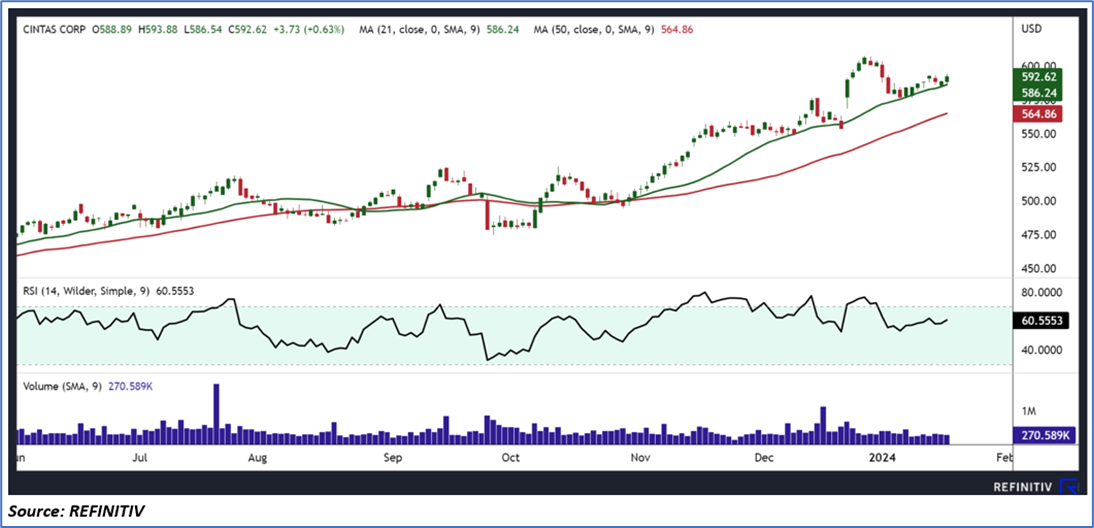Screen dimensions: 1094x528
Task: Click the USD currency label
Action: point(1031,29)
